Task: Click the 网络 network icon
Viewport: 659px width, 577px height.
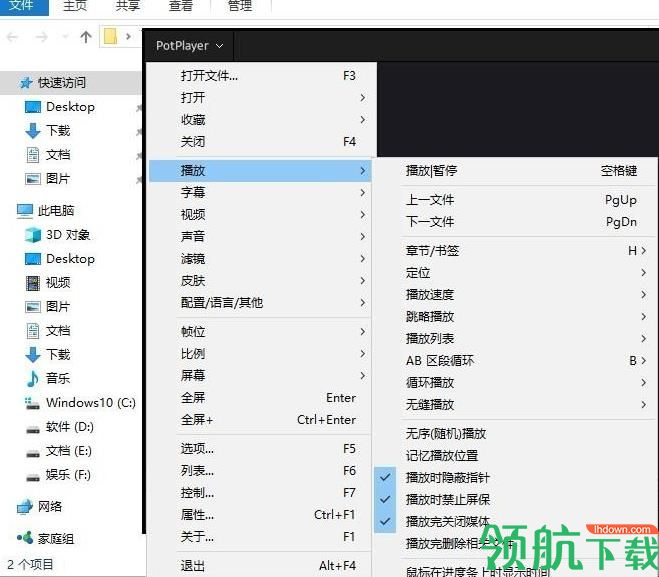Action: click(x=25, y=506)
